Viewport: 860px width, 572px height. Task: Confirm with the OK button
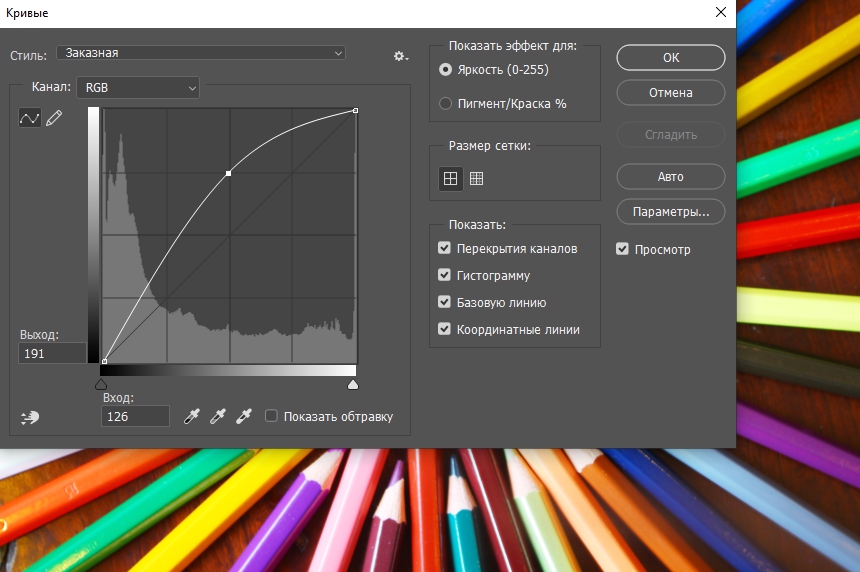[671, 58]
